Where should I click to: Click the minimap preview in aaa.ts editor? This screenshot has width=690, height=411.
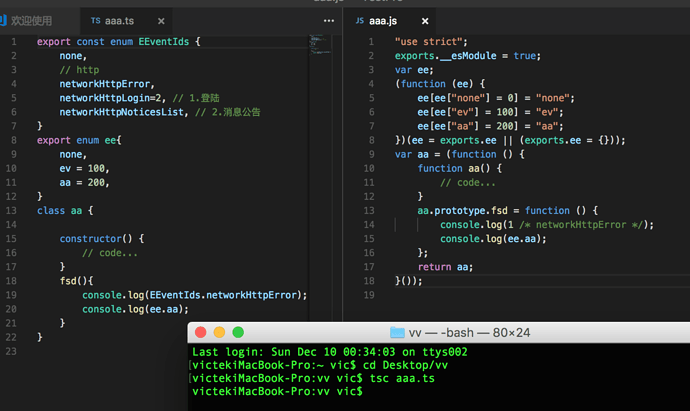(x=320, y=45)
